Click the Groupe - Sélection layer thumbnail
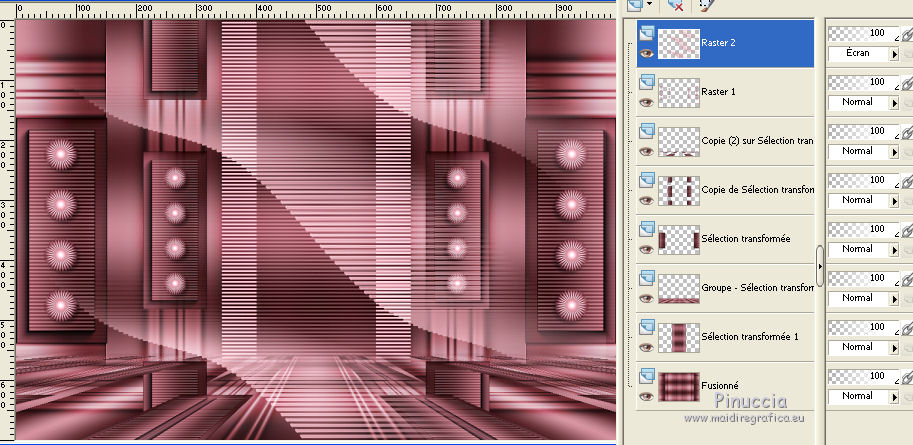The height and width of the screenshot is (445, 913). 679,289
